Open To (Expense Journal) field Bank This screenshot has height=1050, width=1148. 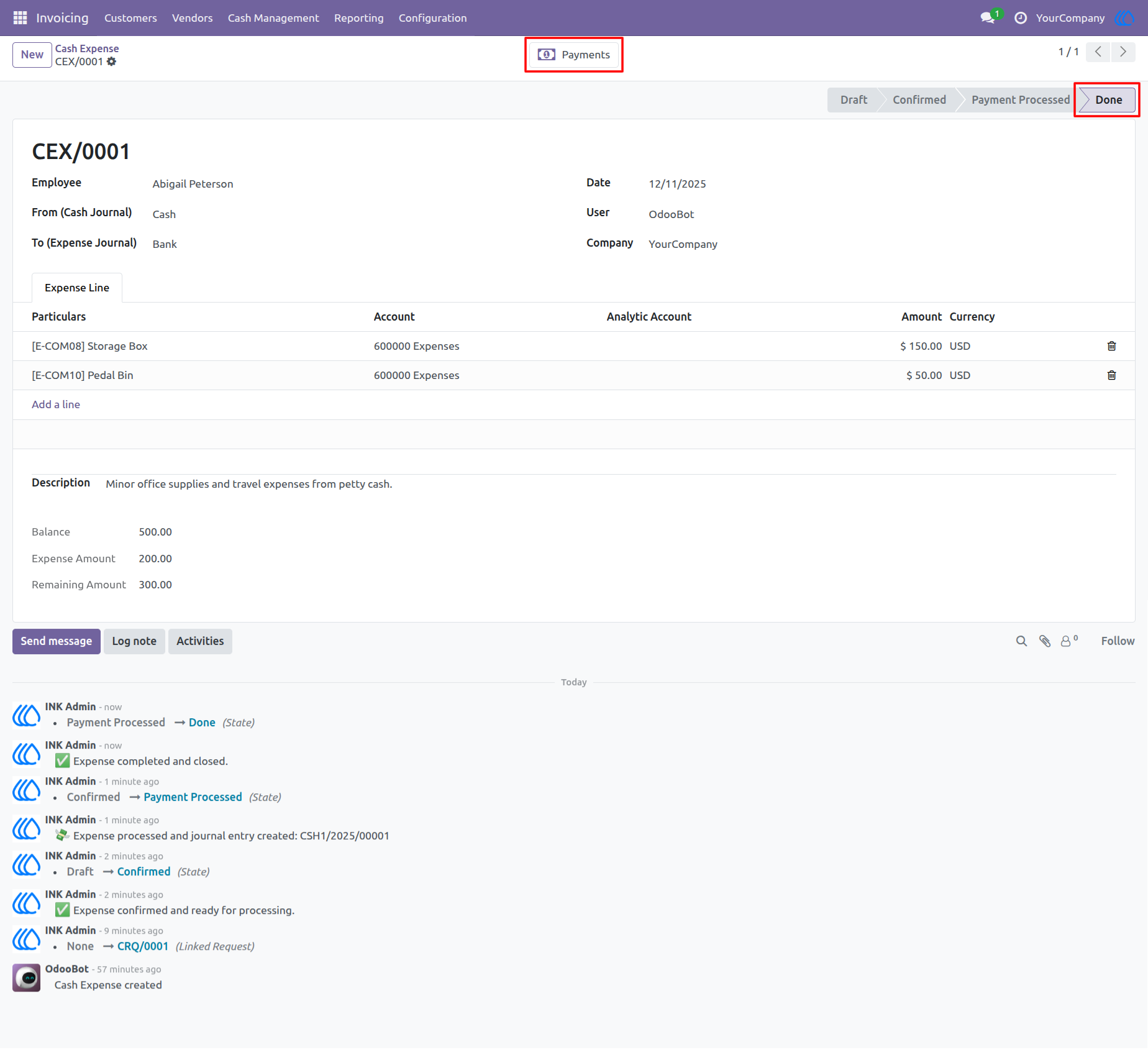pos(165,244)
